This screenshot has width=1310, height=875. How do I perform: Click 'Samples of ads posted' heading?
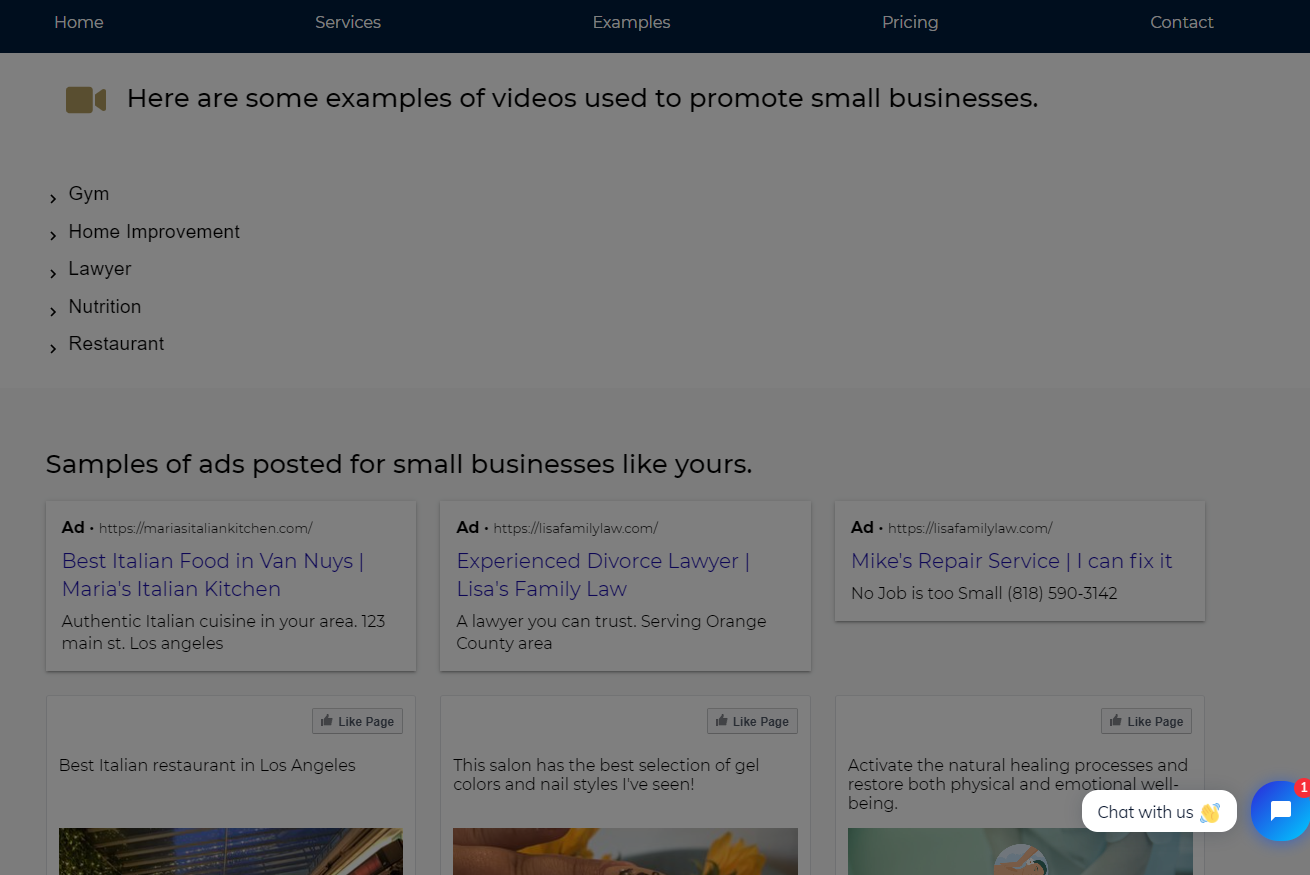[399, 465]
